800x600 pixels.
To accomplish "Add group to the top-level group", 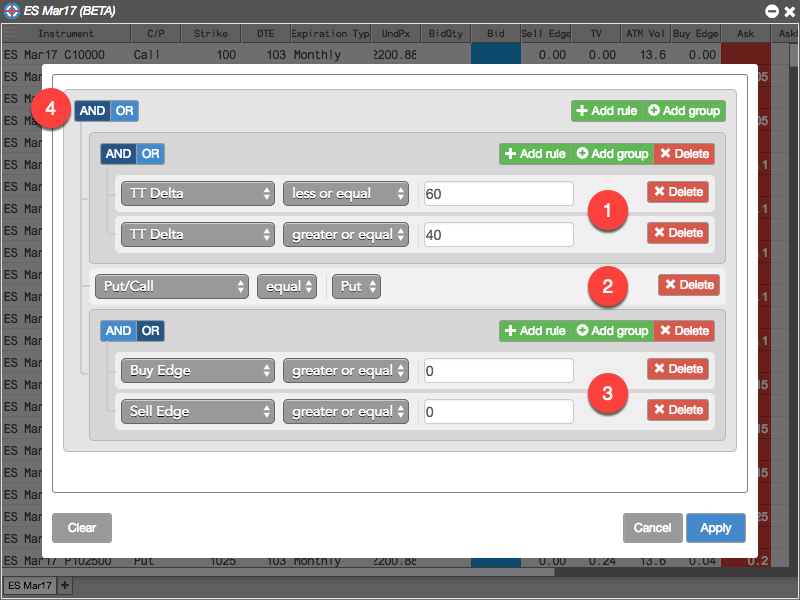I will point(684,111).
